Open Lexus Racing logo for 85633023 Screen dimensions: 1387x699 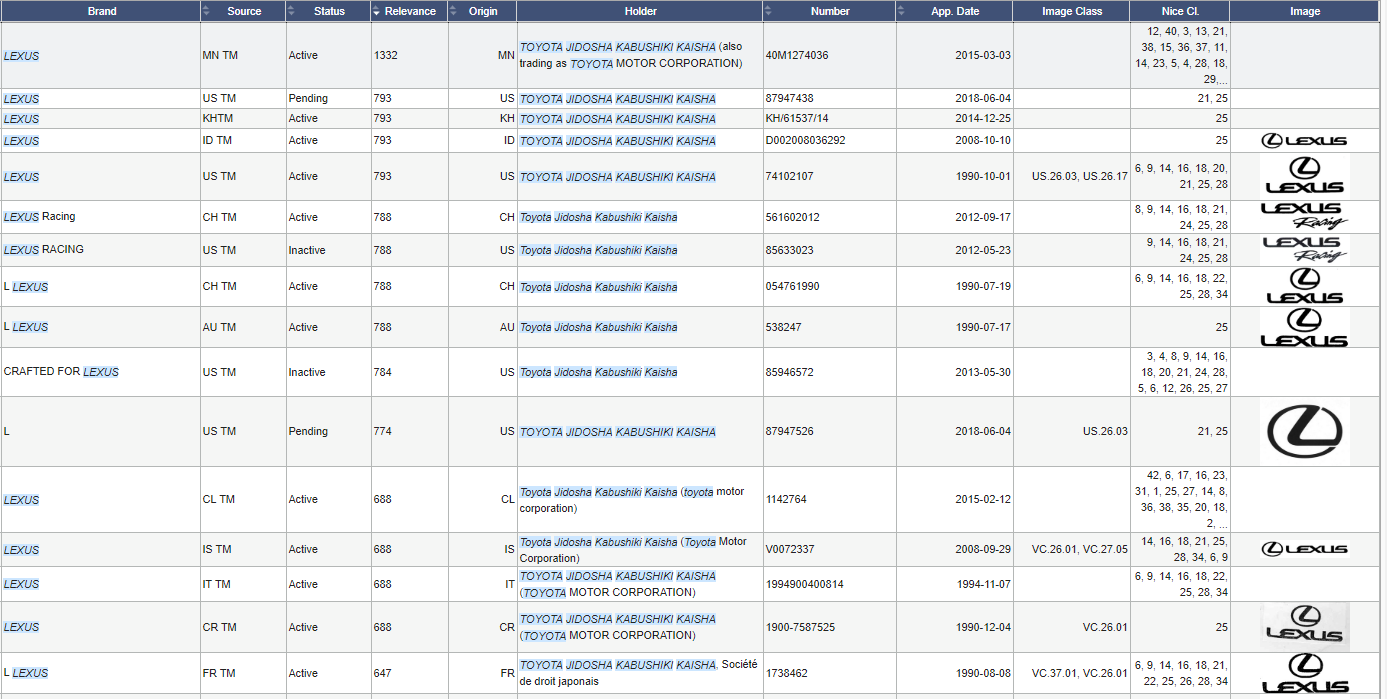click(1304, 250)
